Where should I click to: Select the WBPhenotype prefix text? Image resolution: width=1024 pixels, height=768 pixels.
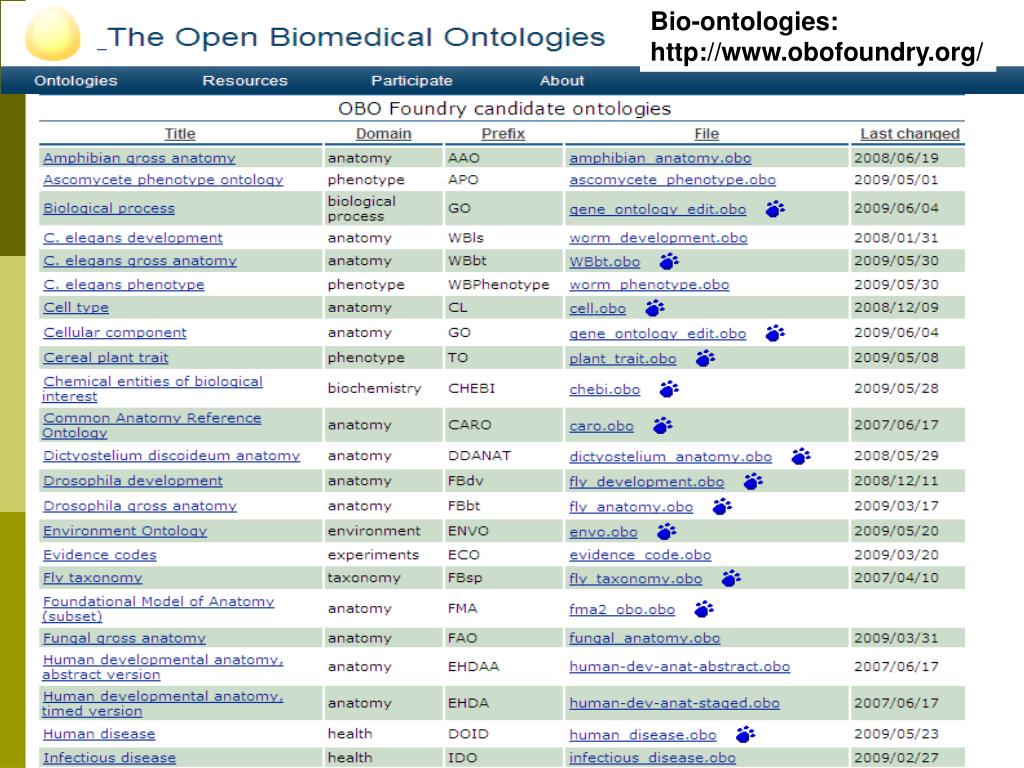click(498, 285)
